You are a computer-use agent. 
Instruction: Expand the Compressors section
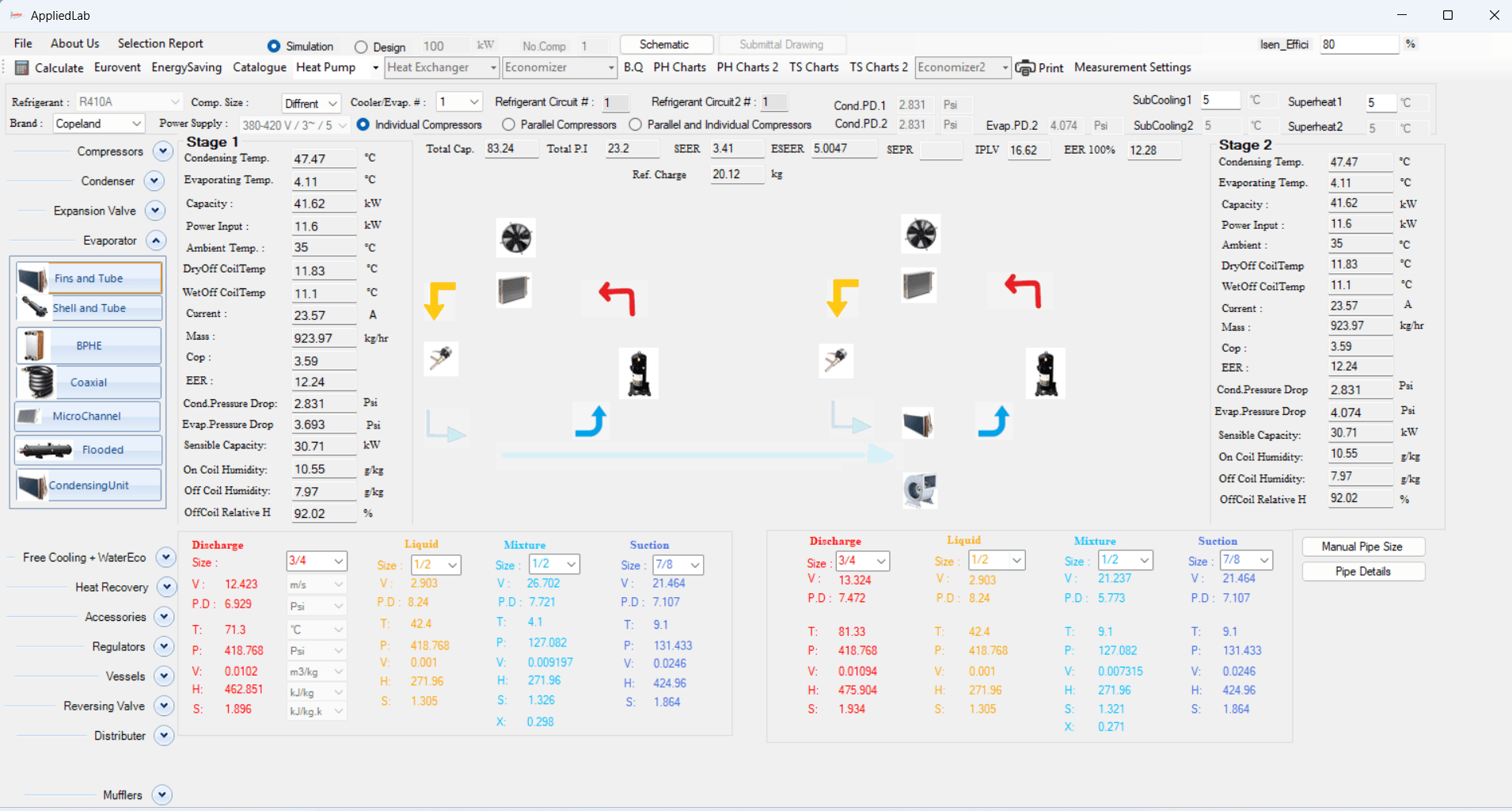[x=163, y=151]
